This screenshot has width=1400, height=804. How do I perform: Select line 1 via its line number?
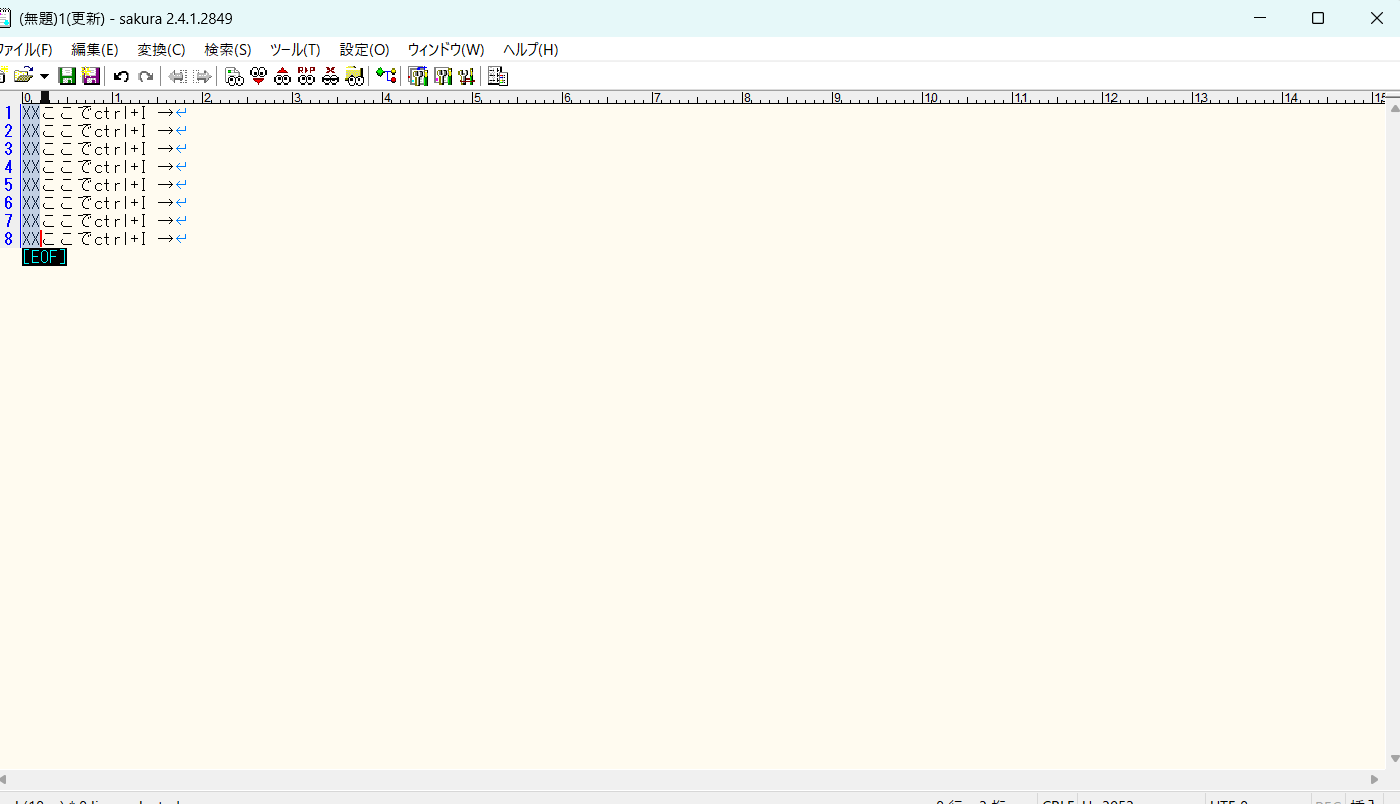point(9,113)
